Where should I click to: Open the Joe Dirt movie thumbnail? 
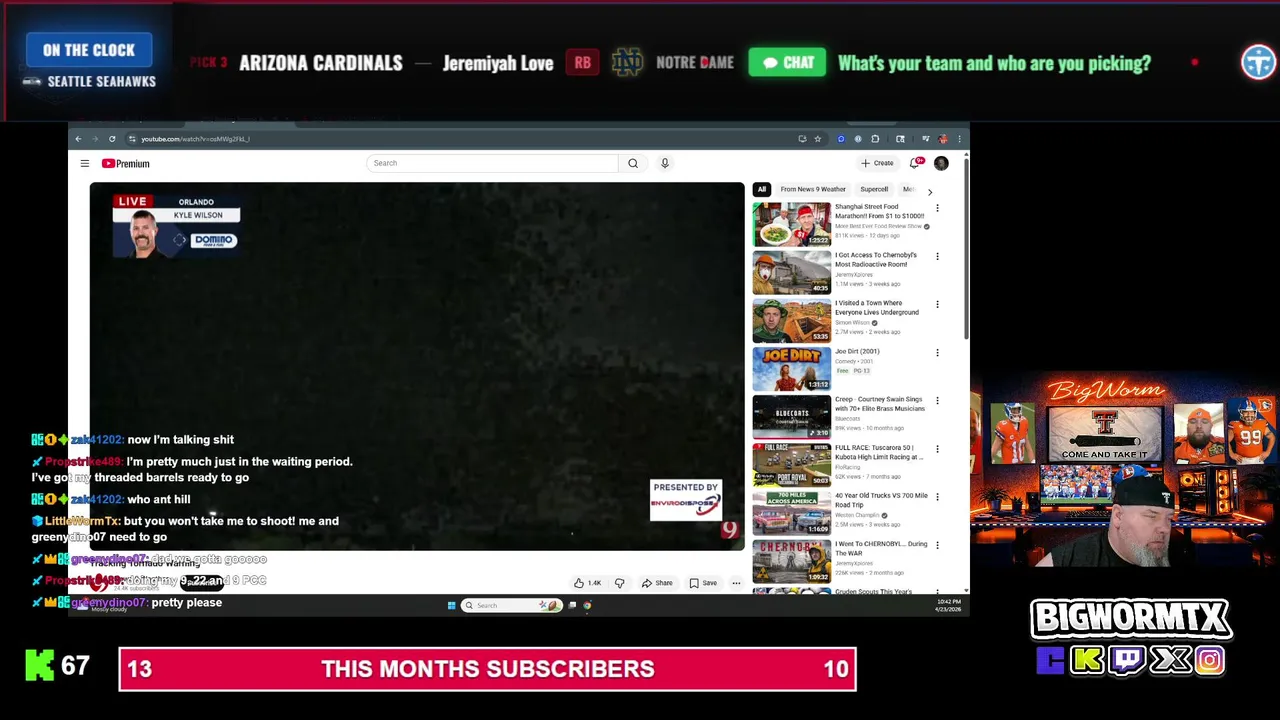tap(791, 368)
